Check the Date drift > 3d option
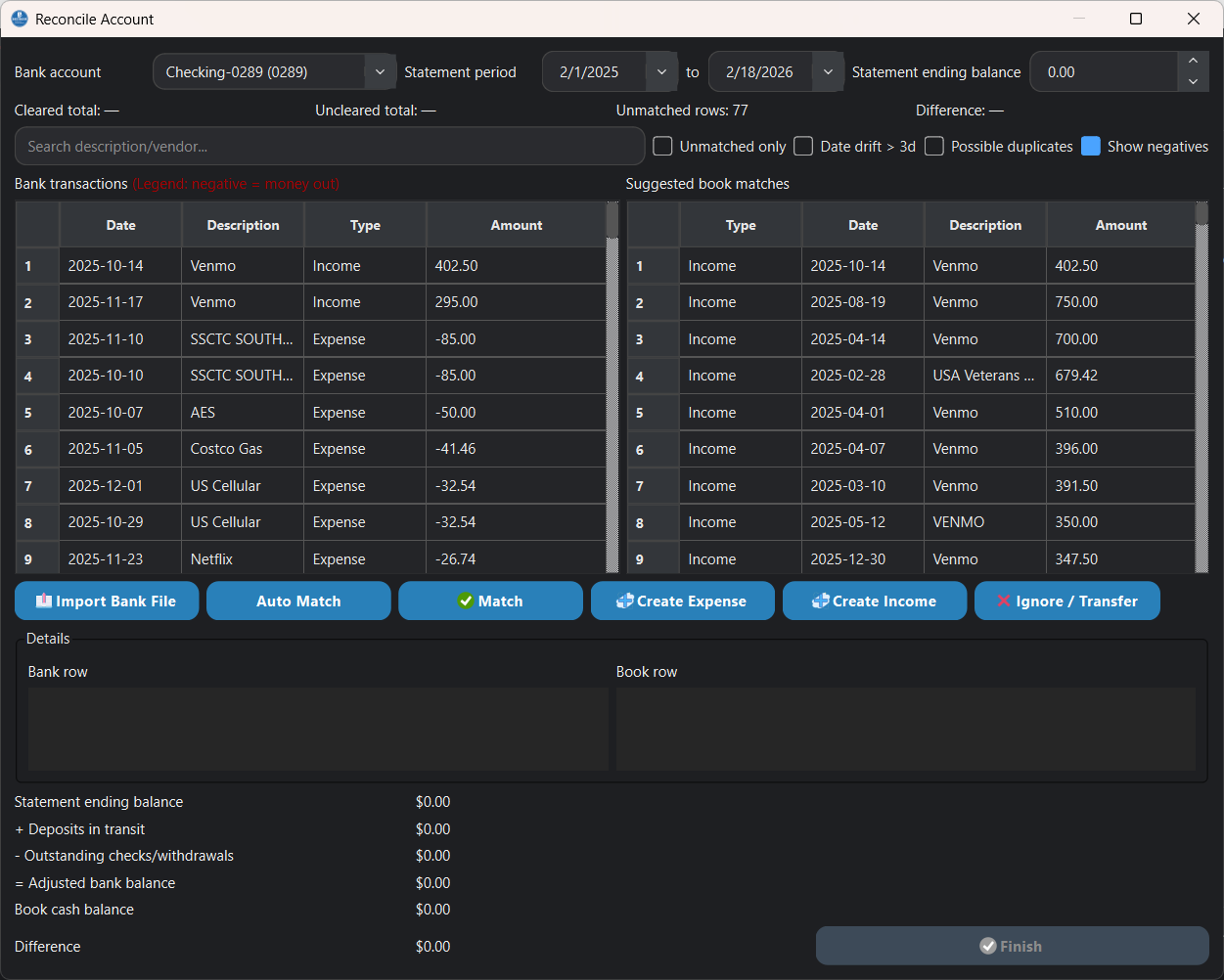This screenshot has height=980, width=1224. [803, 147]
